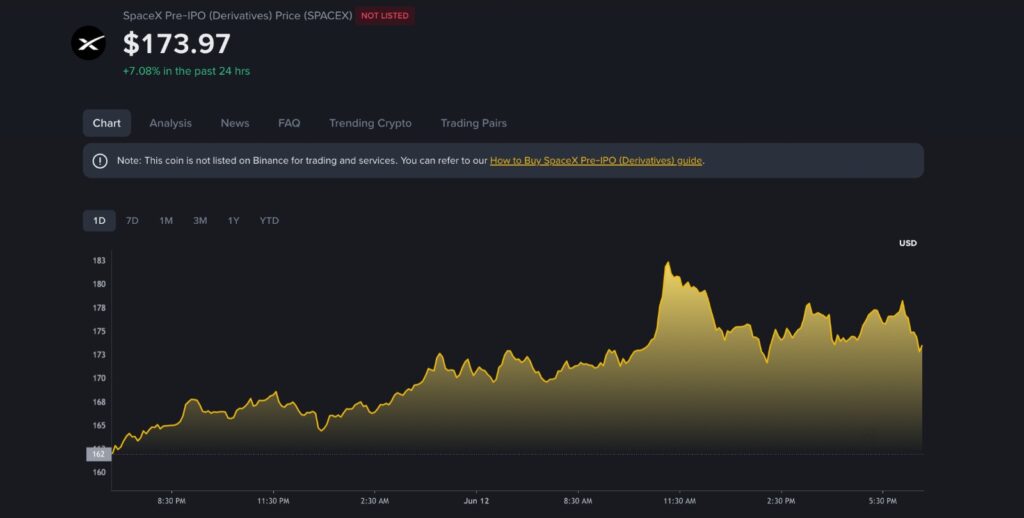
Task: Open the Chart tab
Action: click(106, 123)
